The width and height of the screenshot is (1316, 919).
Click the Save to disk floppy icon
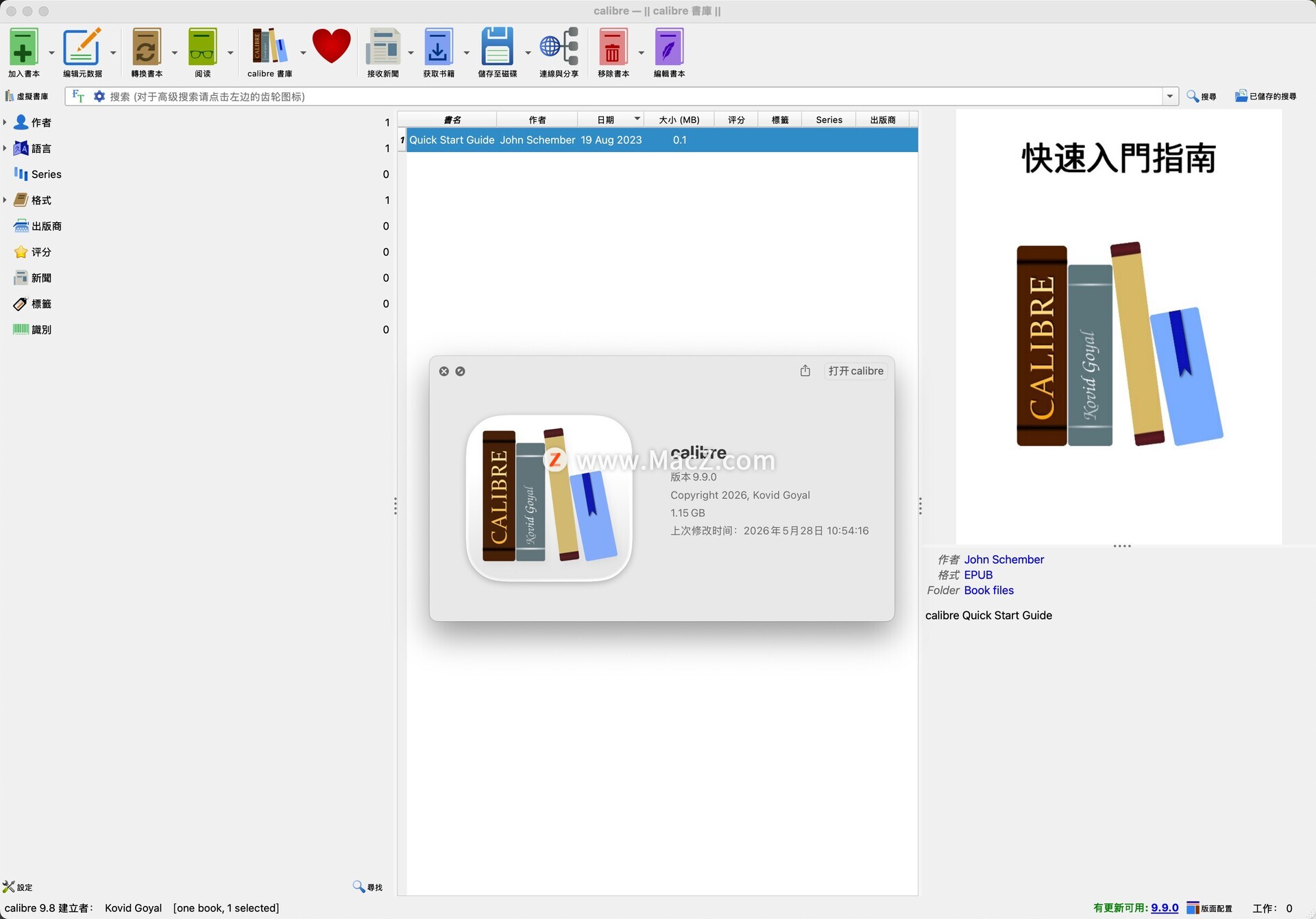click(497, 47)
